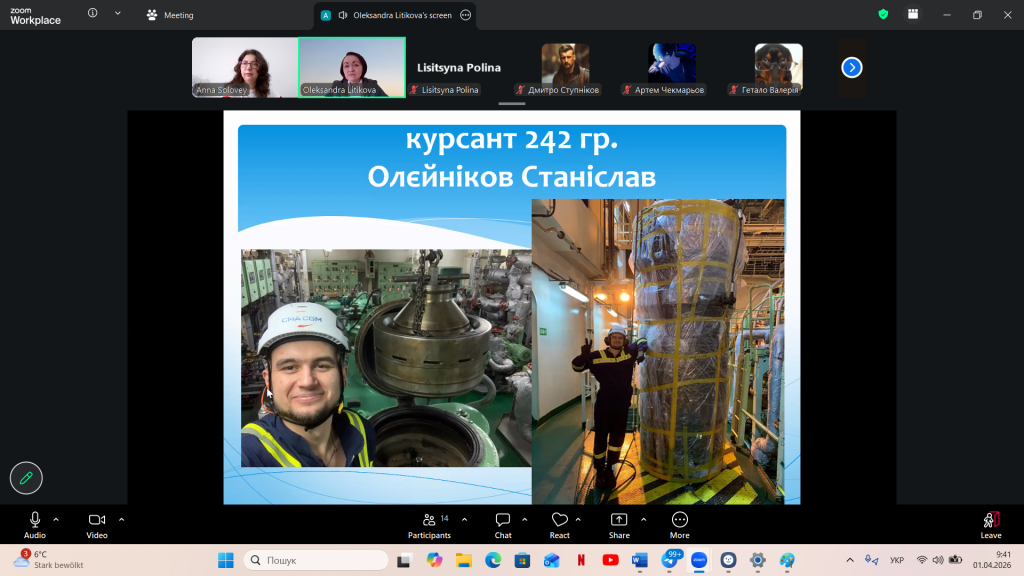Click the green encryption shield icon

883,15
